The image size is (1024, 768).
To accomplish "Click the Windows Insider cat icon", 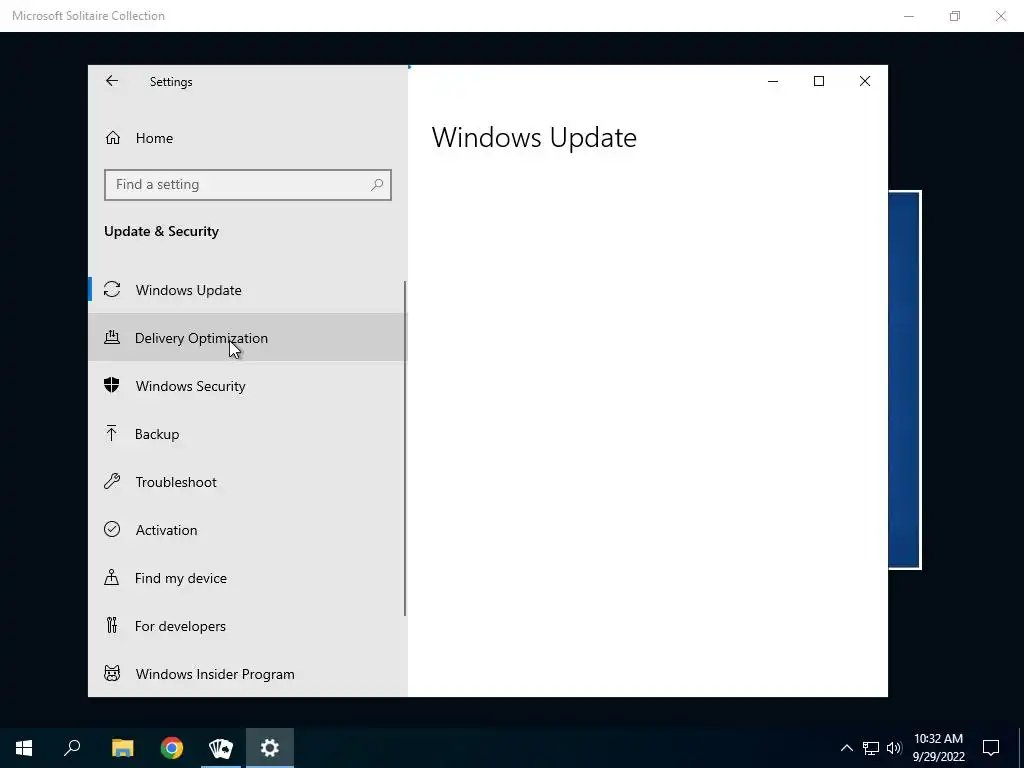I will (x=112, y=673).
